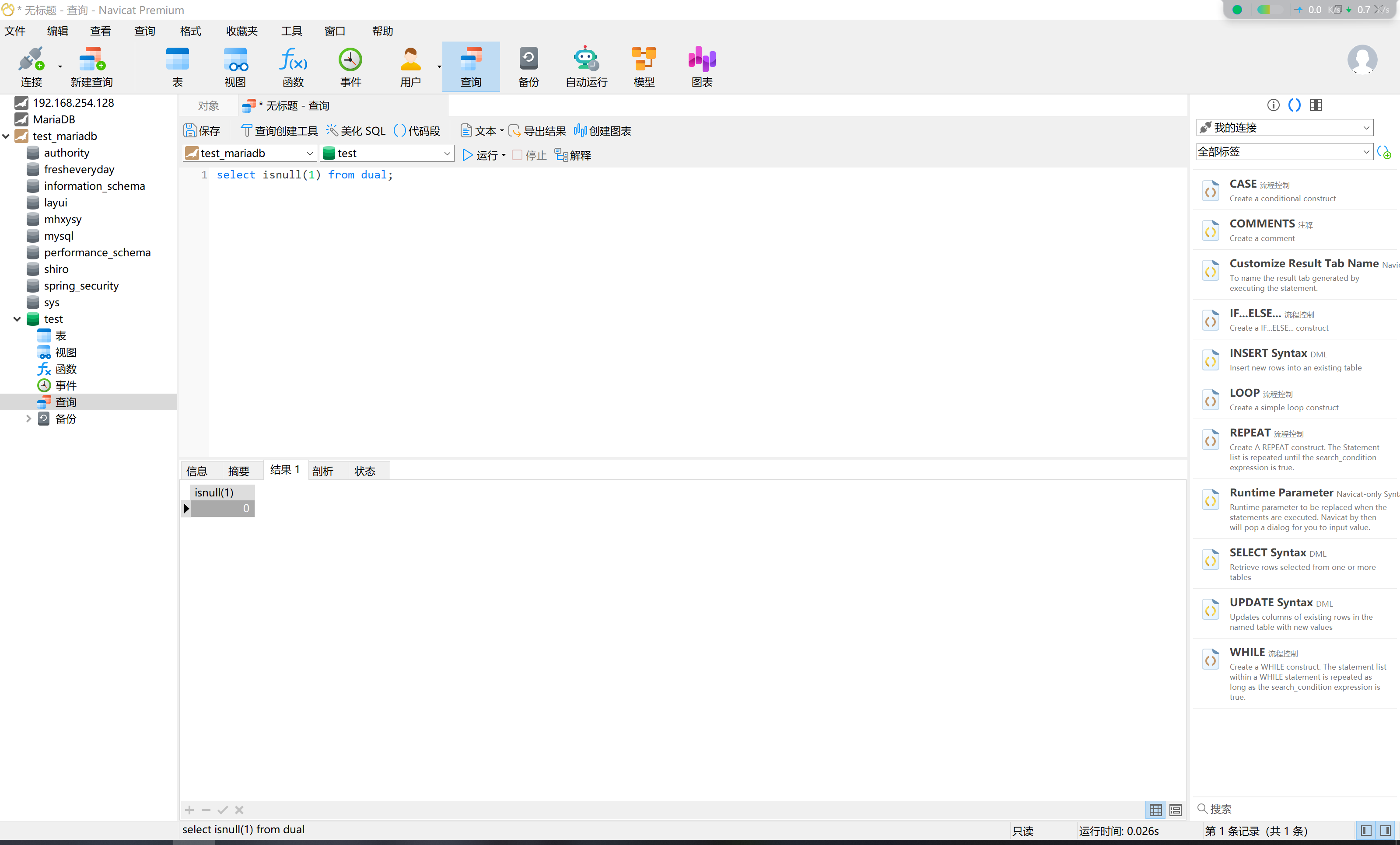Click Export Result
Image resolution: width=1400 pixels, height=845 pixels.
[x=538, y=131]
